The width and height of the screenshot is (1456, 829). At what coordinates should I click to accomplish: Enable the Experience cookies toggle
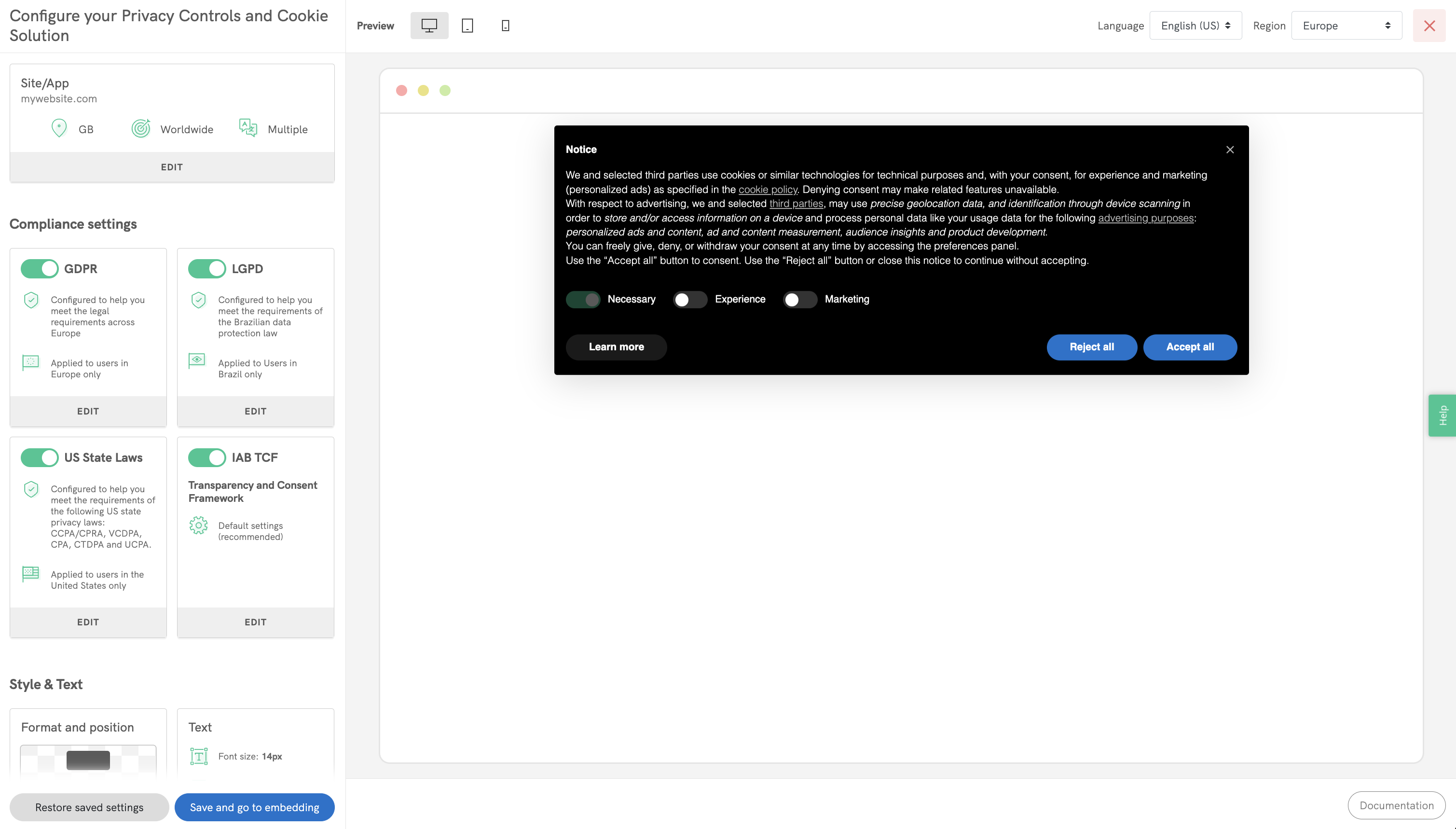pos(689,300)
